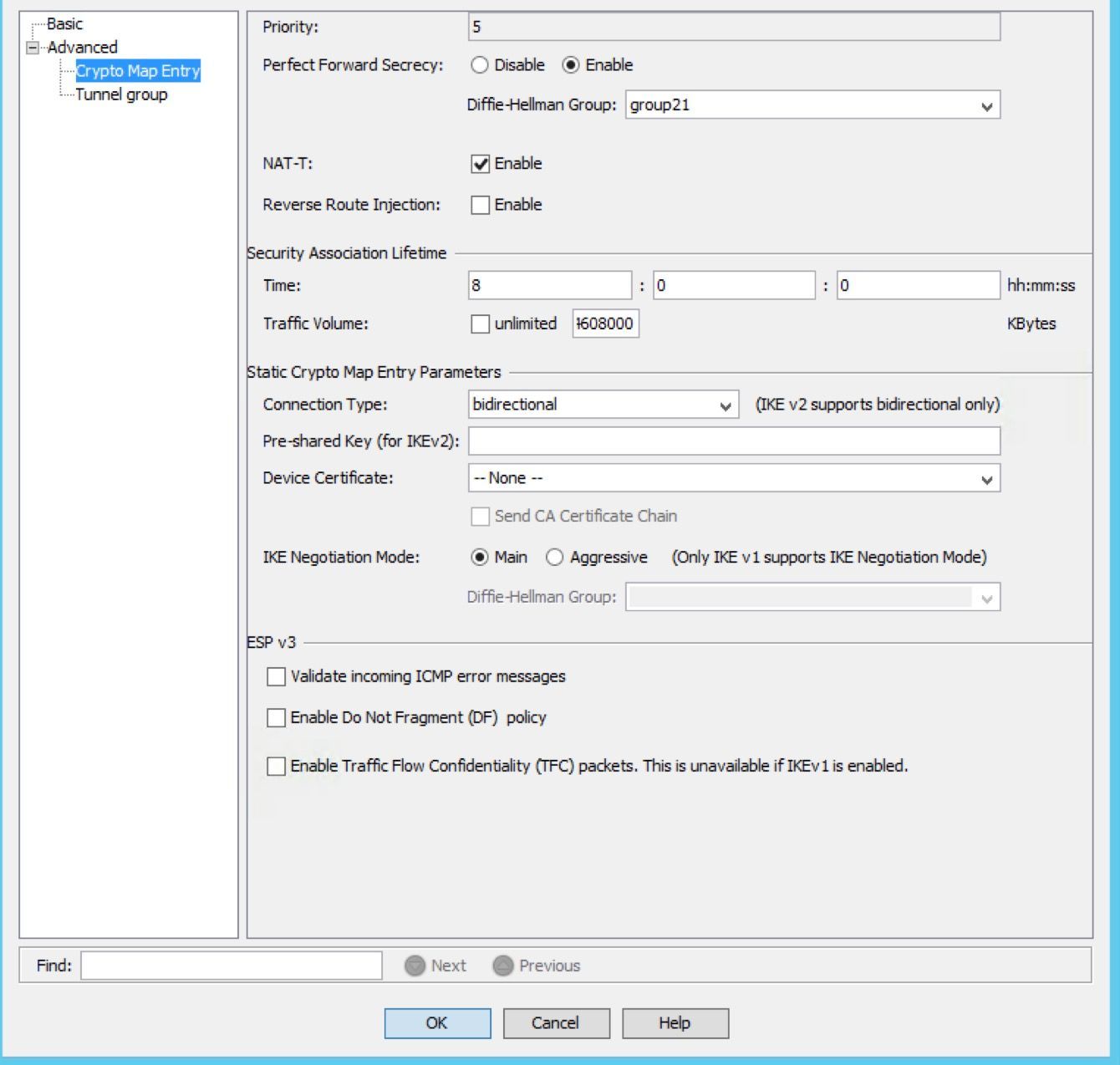Select Aggressive IKE Negotiation Mode
1120x1065 pixels.
pos(554,557)
